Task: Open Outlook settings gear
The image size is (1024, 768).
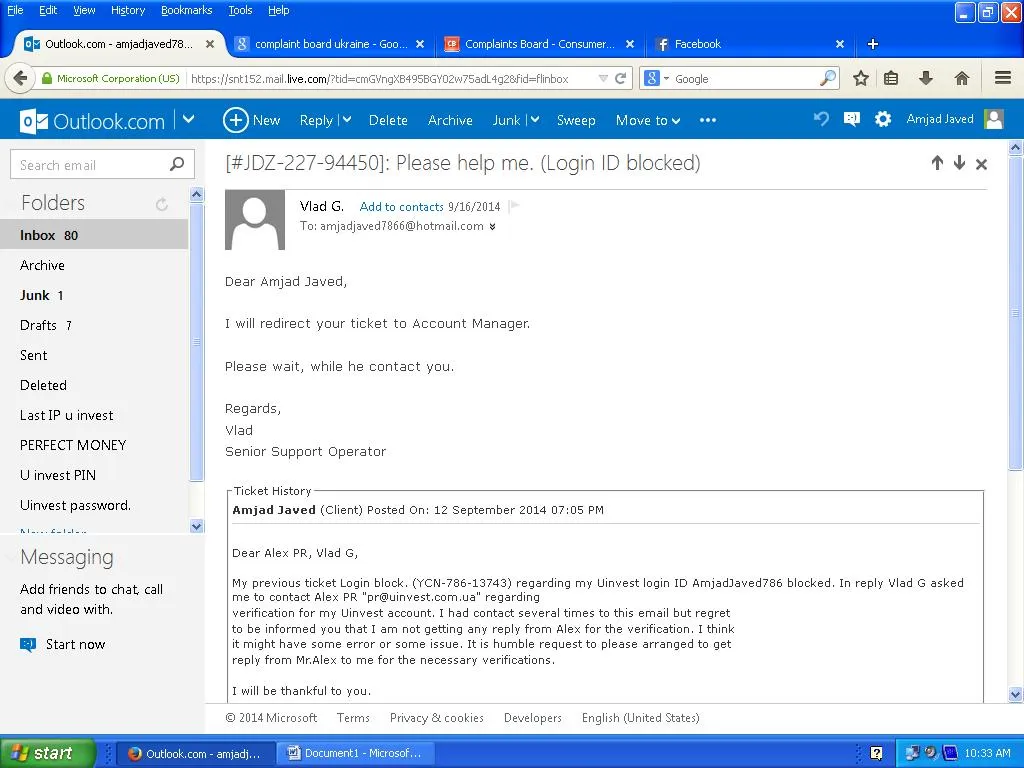Action: pos(882,119)
